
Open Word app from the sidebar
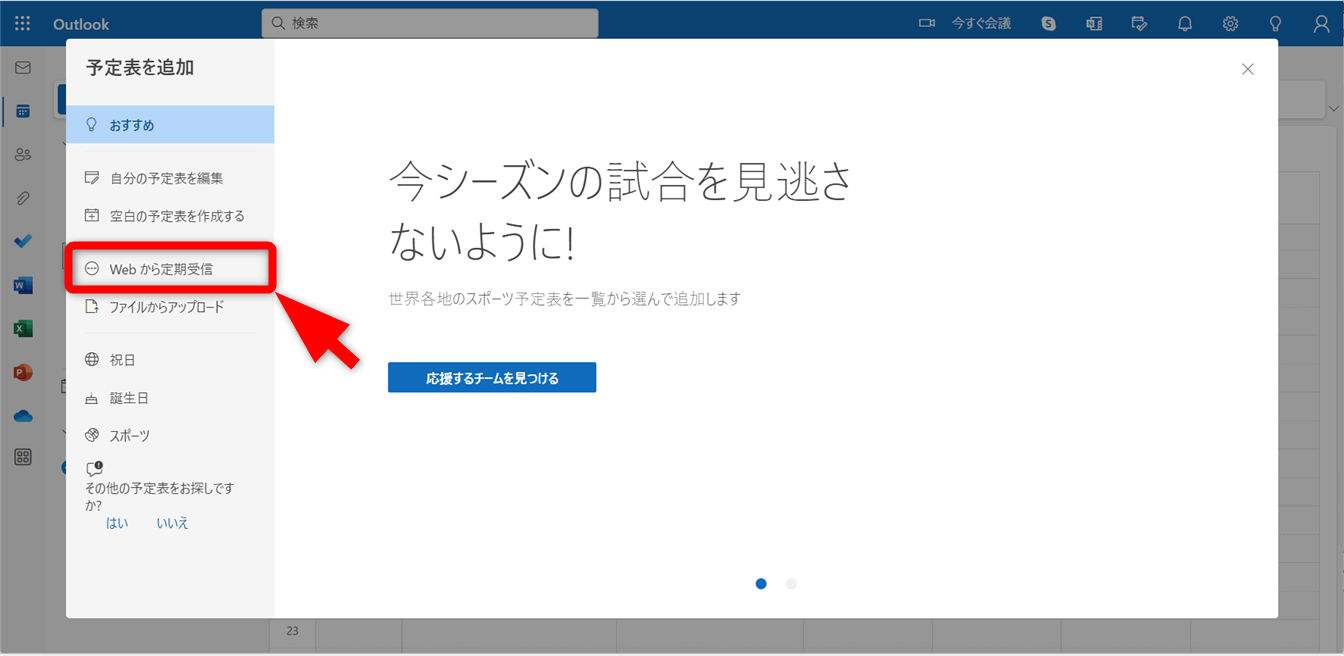[22, 286]
